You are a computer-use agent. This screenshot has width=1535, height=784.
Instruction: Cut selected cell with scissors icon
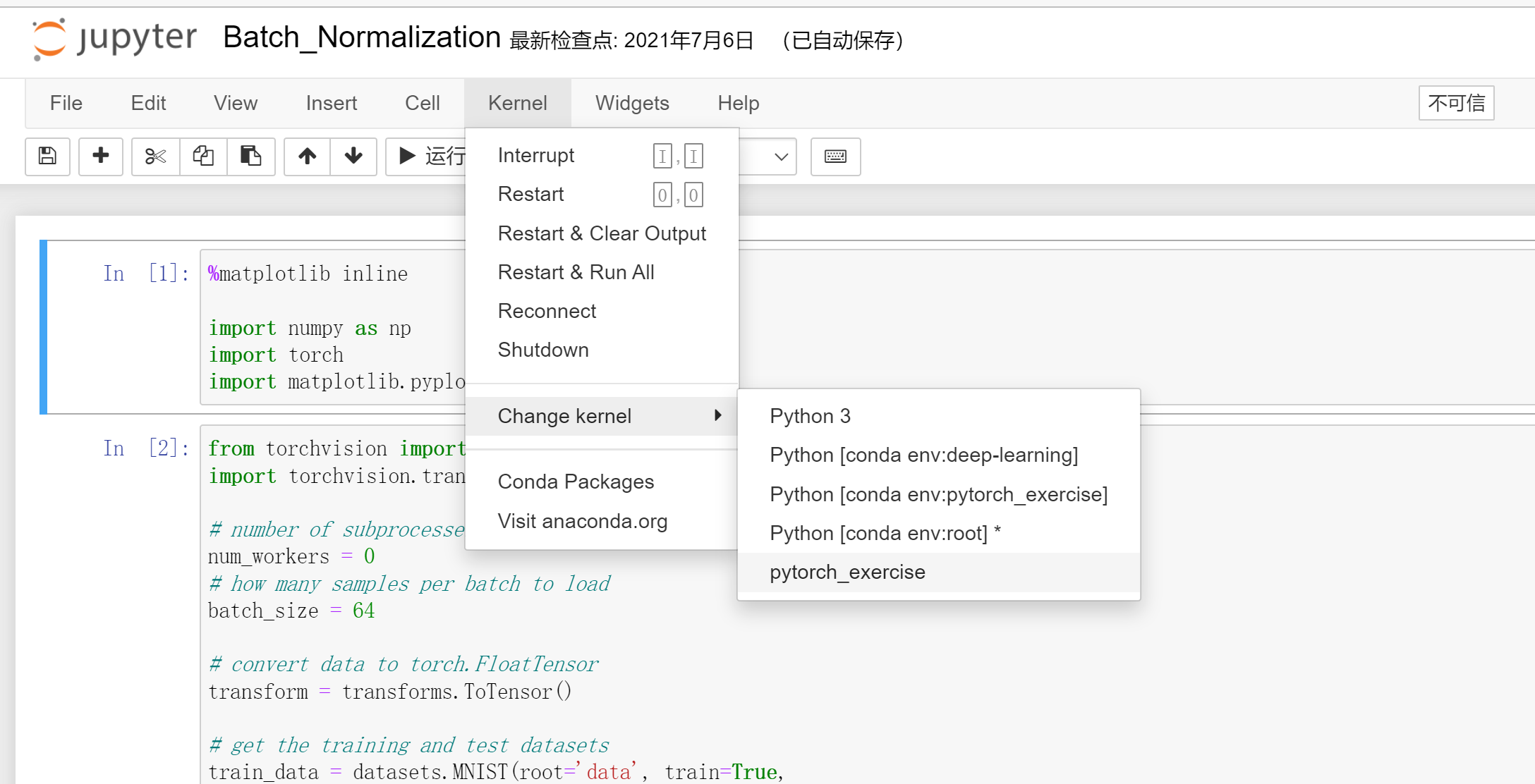(155, 156)
